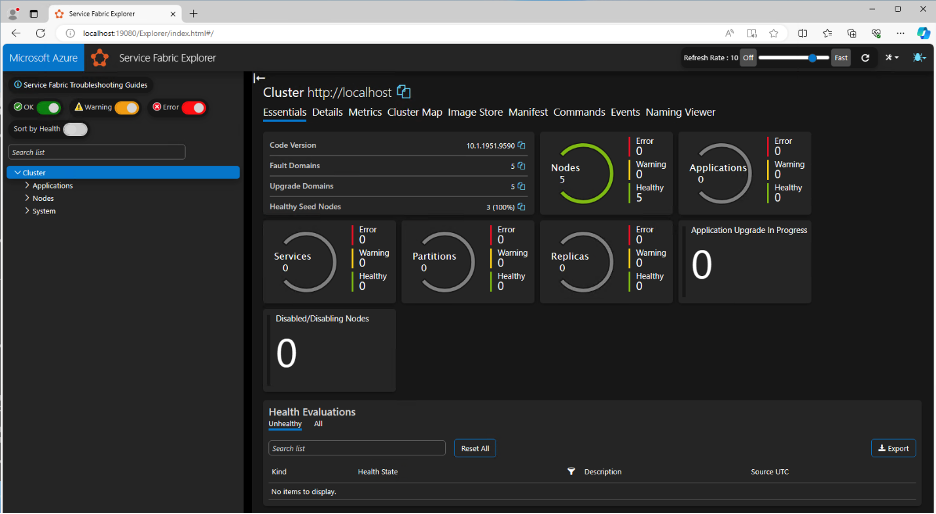Screen dimensions: 936x514
Task: Click the browser page reload icon
Action: 41,33
